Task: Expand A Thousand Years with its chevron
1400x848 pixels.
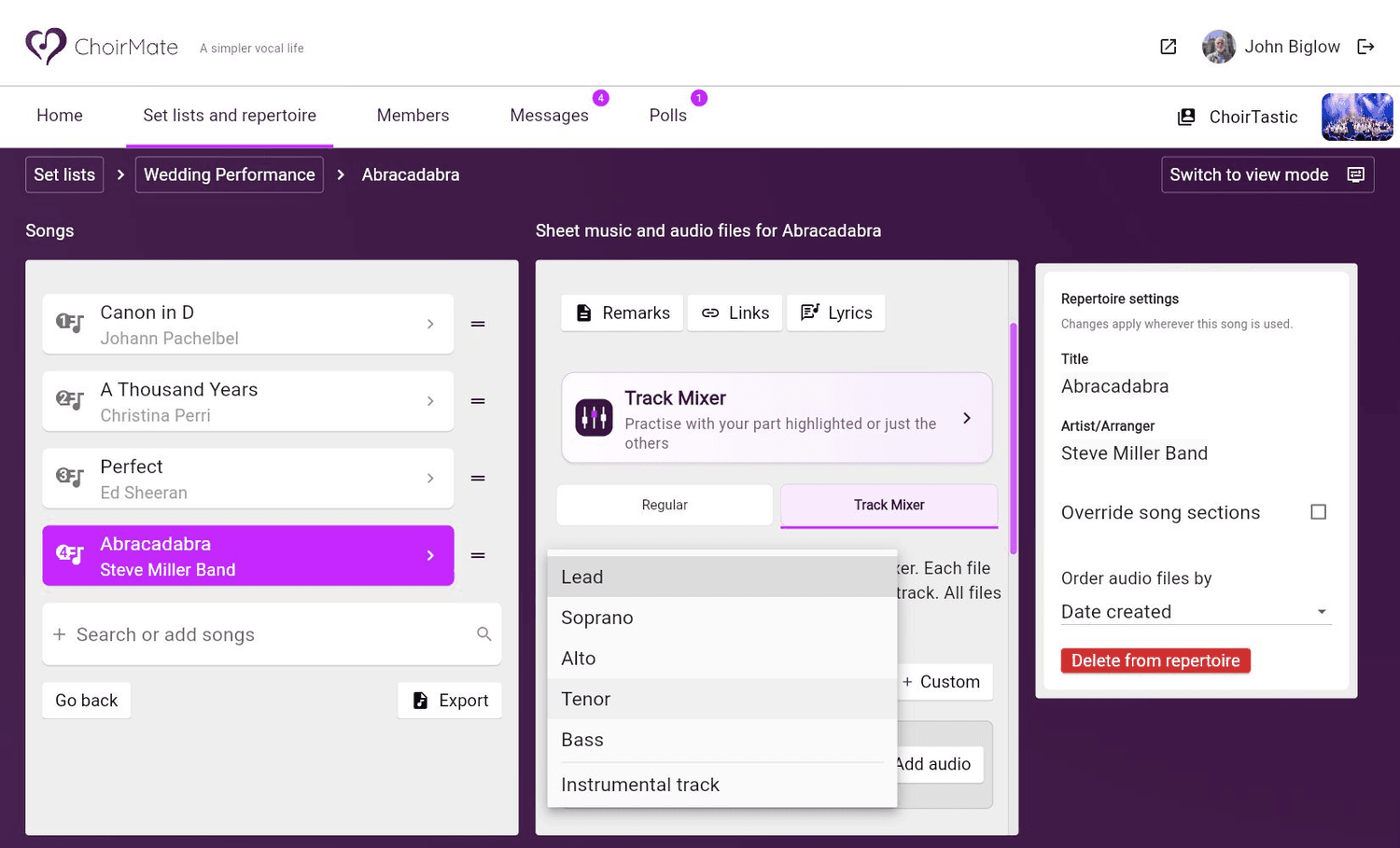Action: [x=430, y=401]
